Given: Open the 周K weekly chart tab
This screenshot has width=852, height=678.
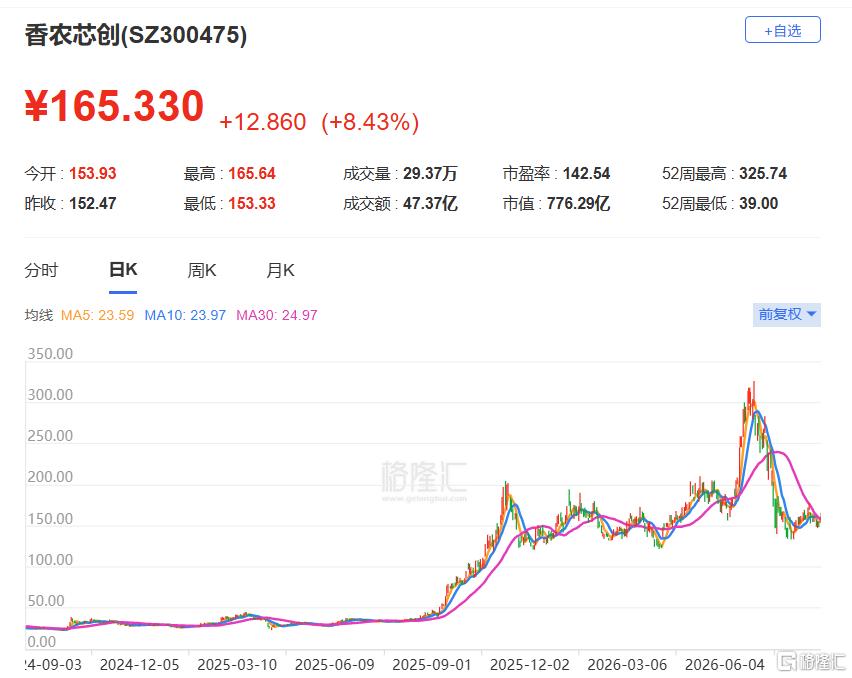Looking at the screenshot, I should [x=202, y=270].
